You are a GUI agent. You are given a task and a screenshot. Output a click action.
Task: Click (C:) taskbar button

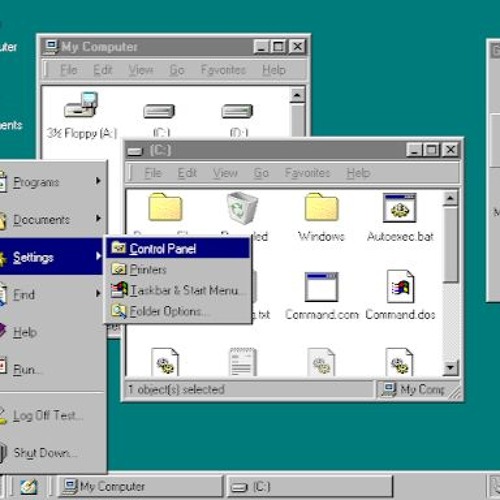309,487
